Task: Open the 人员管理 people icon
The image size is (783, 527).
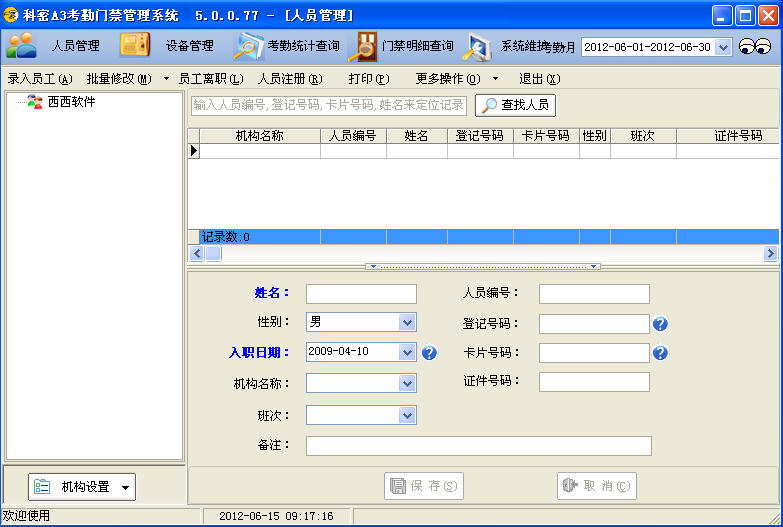Action: [x=21, y=46]
